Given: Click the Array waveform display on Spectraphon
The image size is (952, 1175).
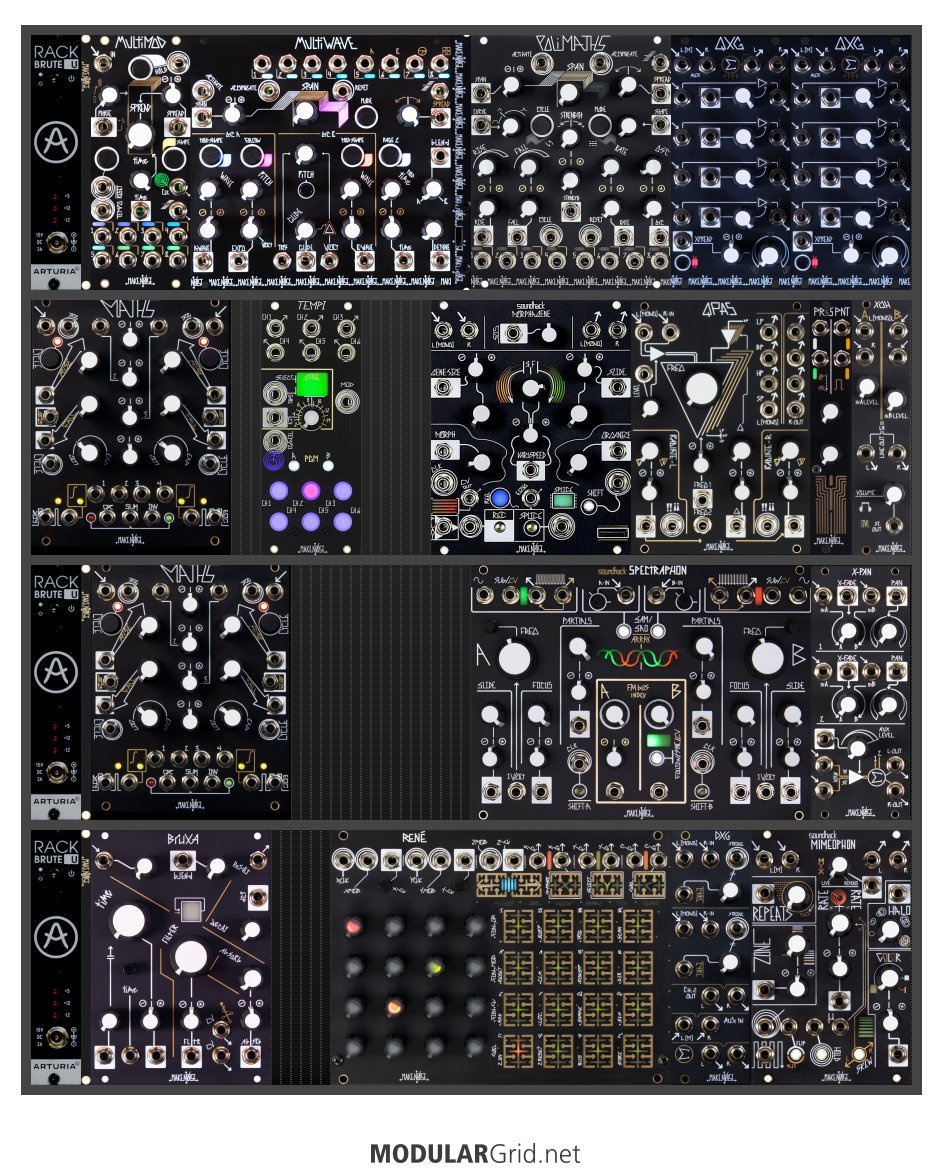Looking at the screenshot, I should [x=638, y=659].
